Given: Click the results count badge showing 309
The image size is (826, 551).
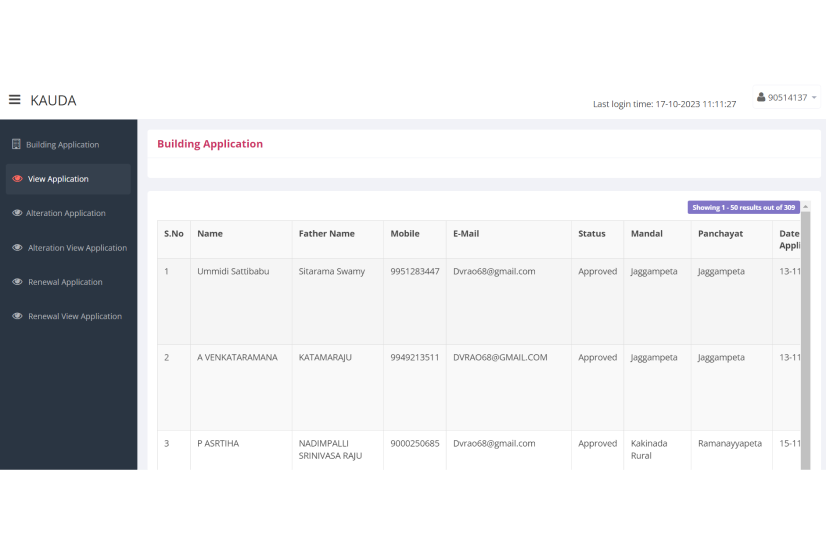Looking at the screenshot, I should tap(743, 207).
